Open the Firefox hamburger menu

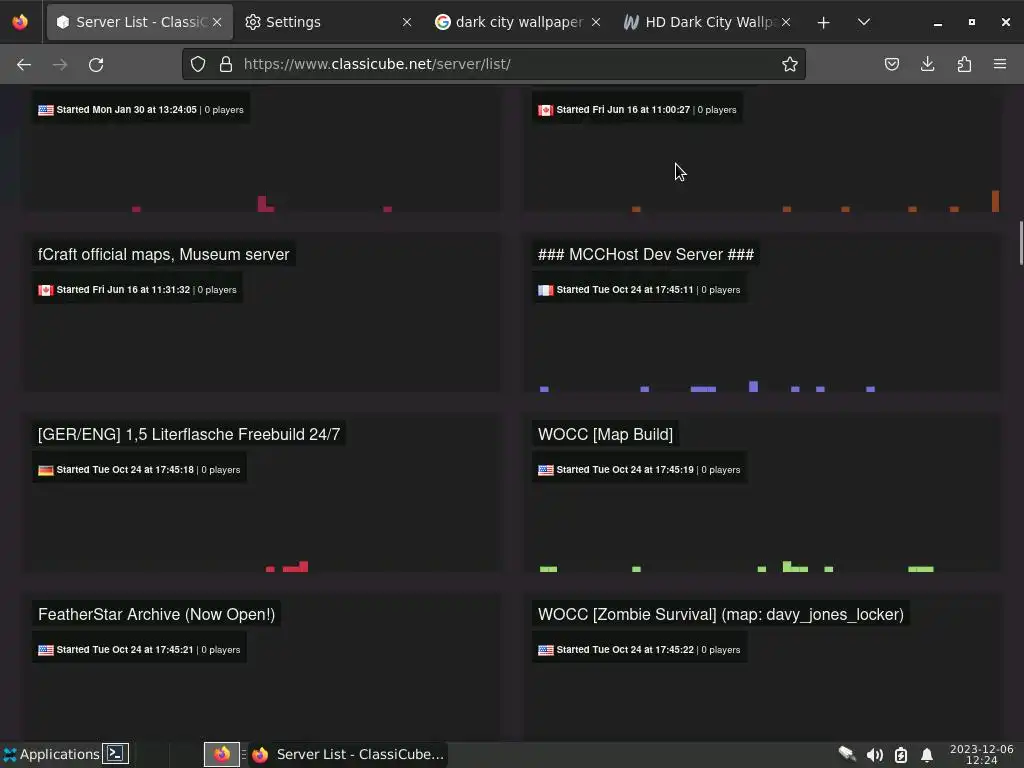click(x=1000, y=64)
